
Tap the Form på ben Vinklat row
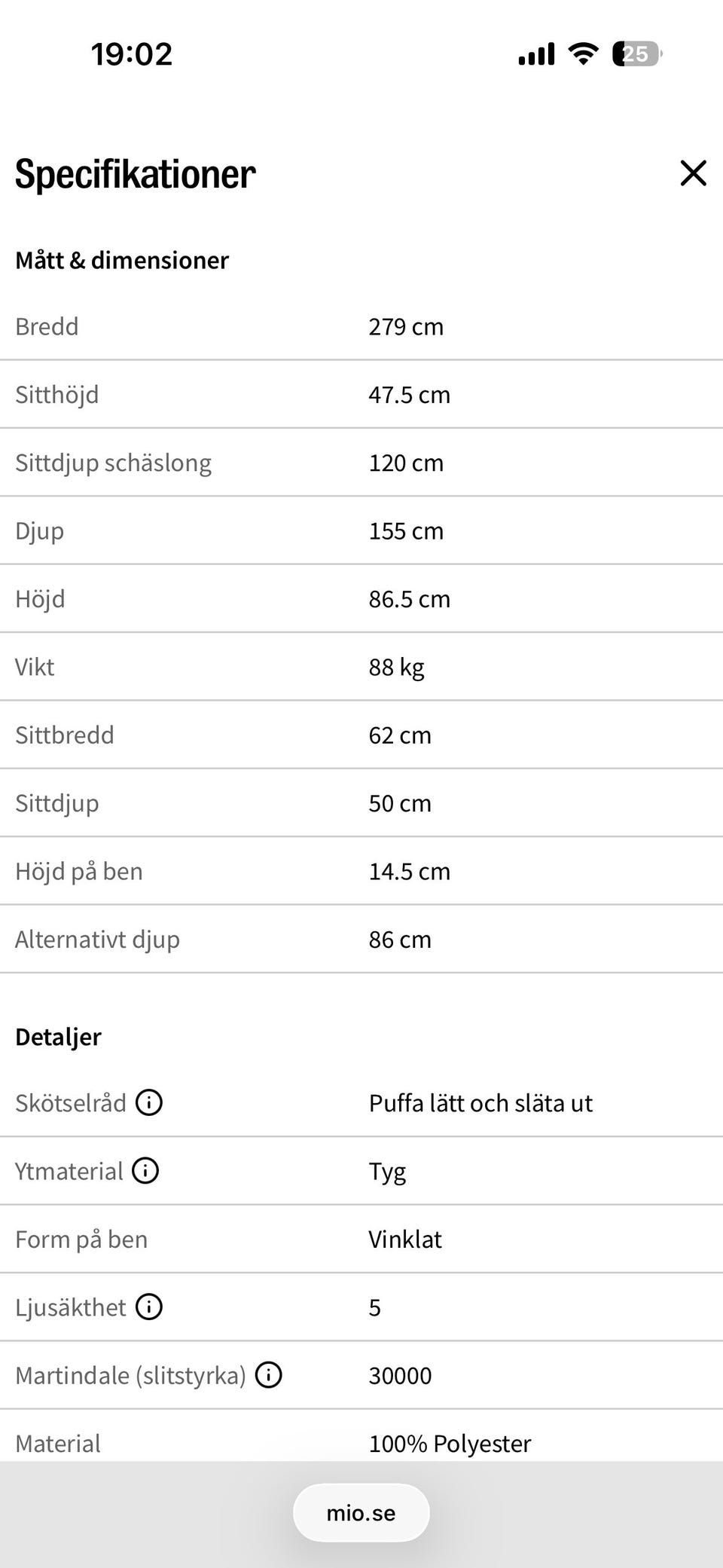pyautogui.click(x=361, y=1239)
